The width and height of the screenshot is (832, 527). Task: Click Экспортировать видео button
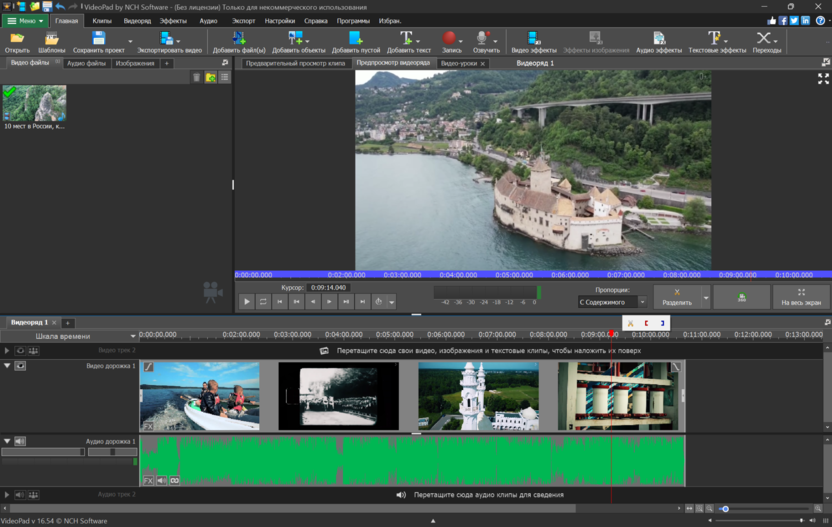tap(168, 42)
